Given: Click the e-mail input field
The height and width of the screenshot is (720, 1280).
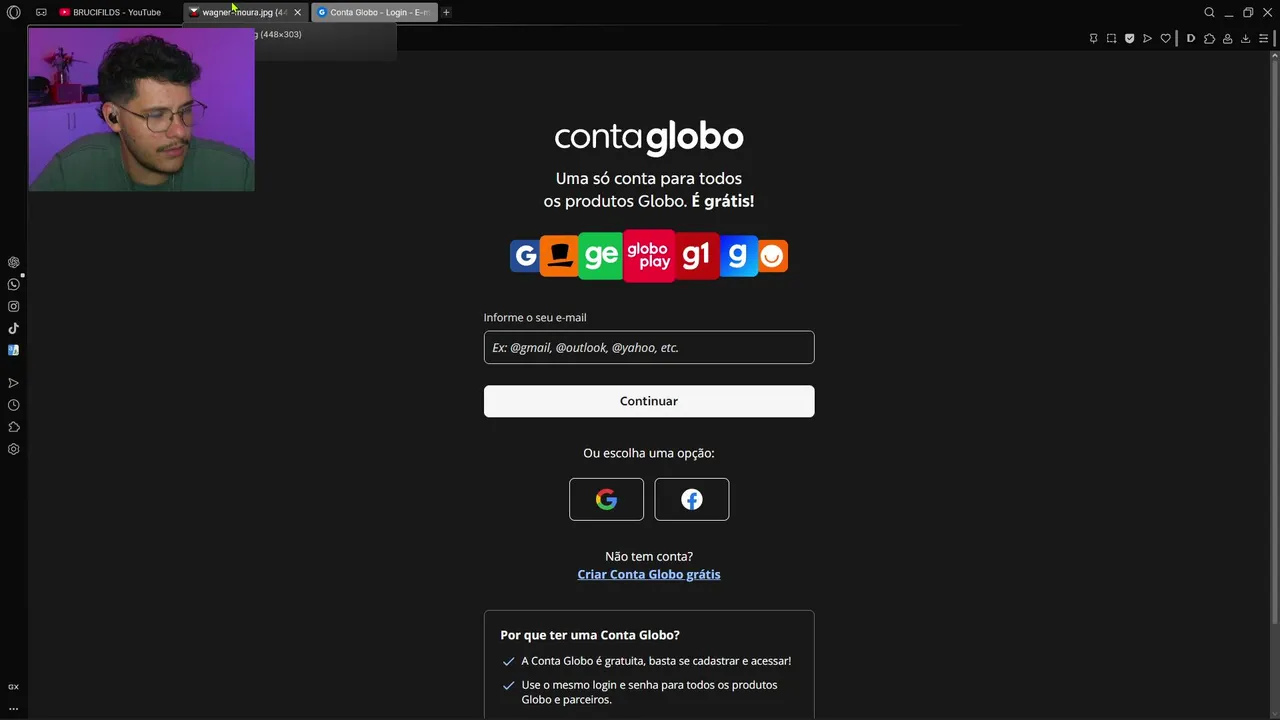Looking at the screenshot, I should click(649, 347).
